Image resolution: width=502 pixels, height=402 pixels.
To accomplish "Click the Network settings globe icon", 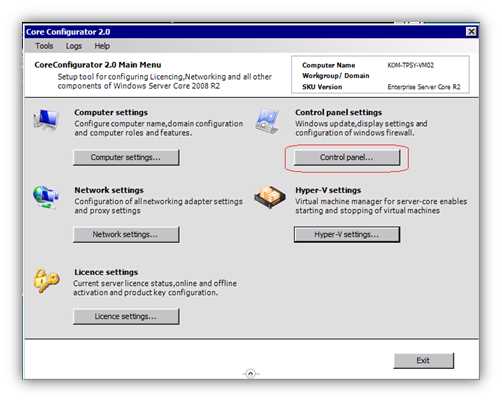I will (46, 197).
